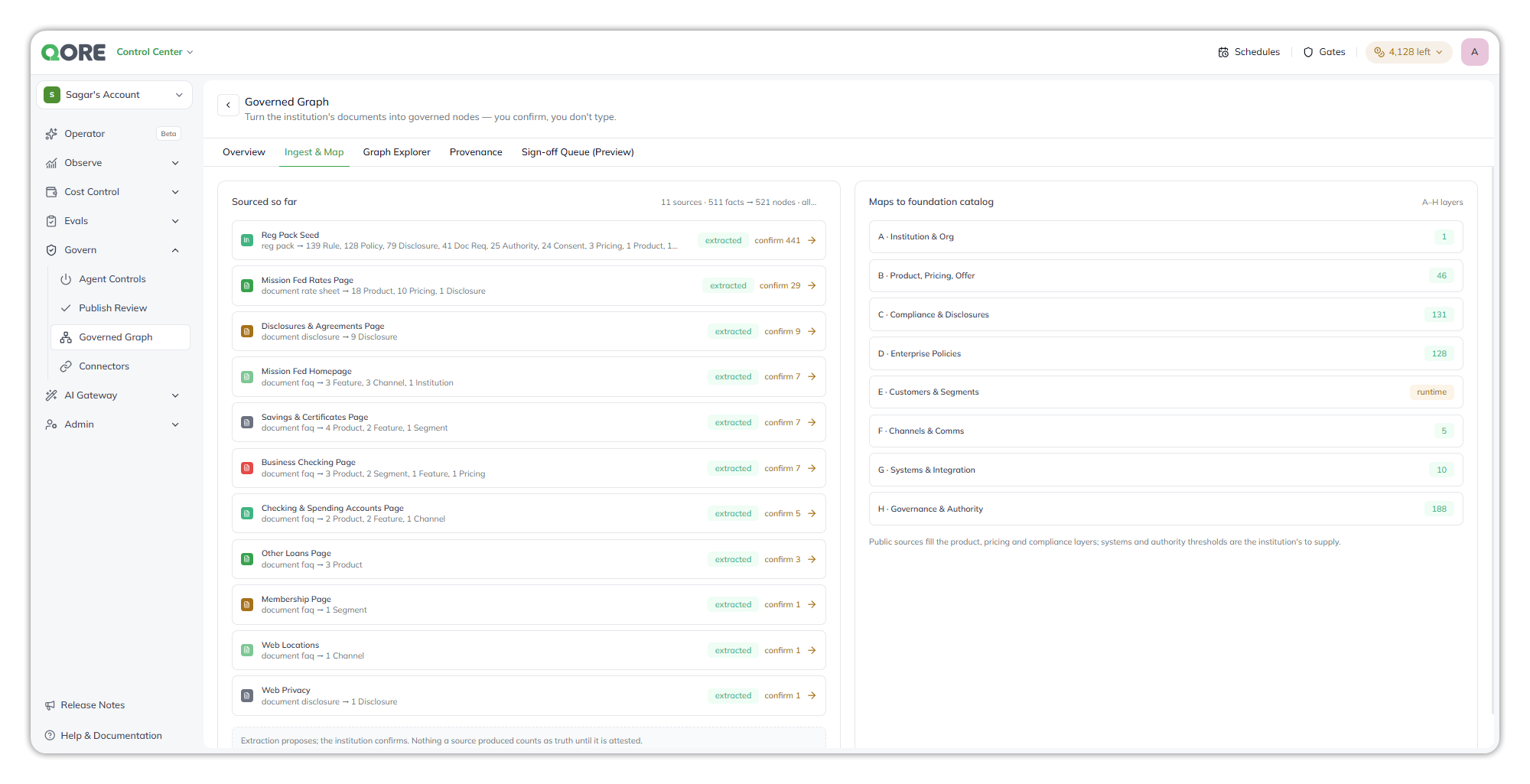Open the Operator sparkle icon
The image size is (1530, 784).
click(x=51, y=134)
